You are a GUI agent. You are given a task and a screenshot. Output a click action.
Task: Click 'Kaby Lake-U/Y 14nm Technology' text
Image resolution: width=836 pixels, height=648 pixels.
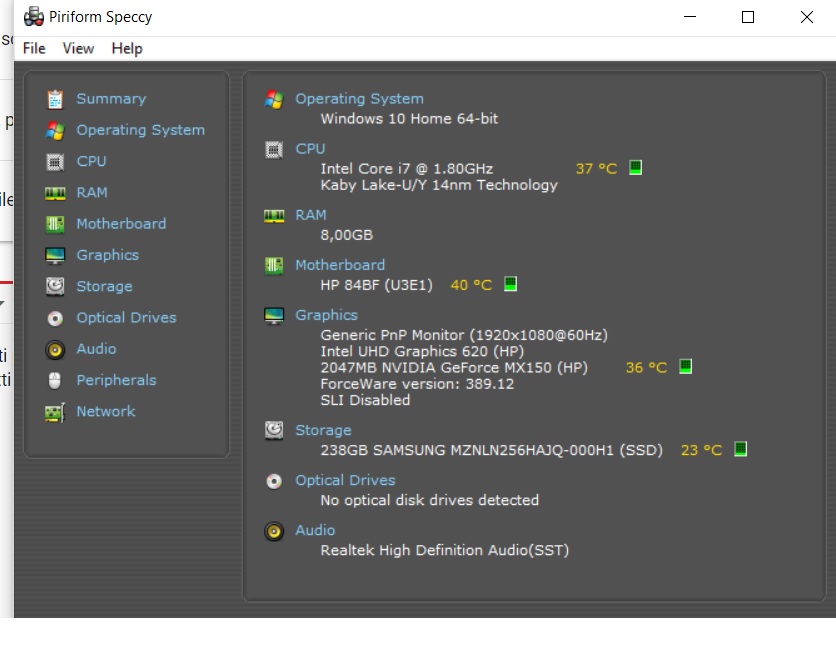pyautogui.click(x=439, y=185)
